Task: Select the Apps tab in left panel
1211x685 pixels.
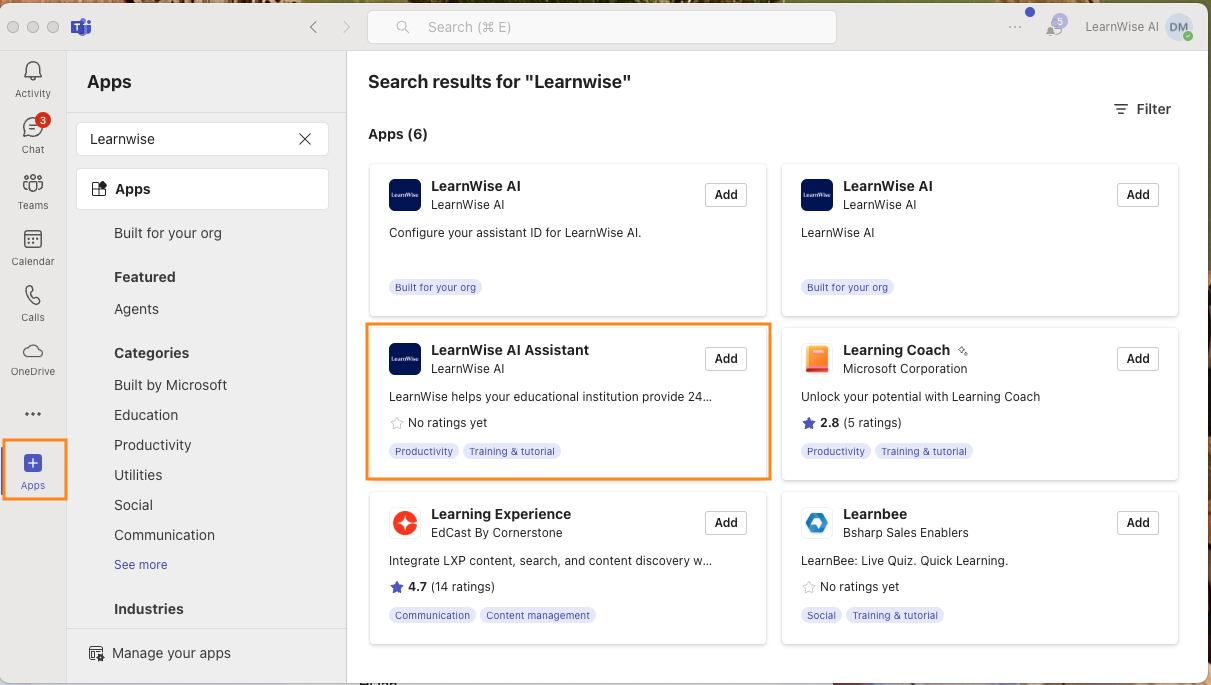Action: coord(202,189)
